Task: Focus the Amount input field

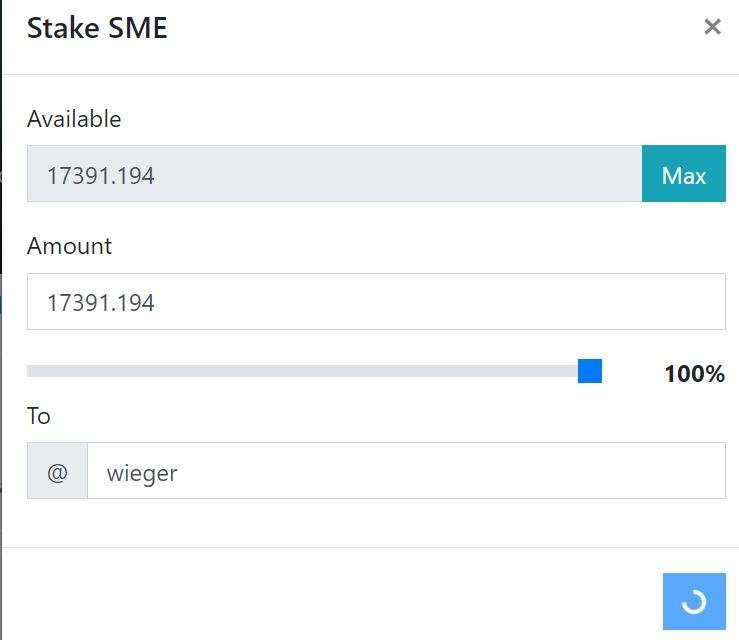Action: click(x=375, y=302)
